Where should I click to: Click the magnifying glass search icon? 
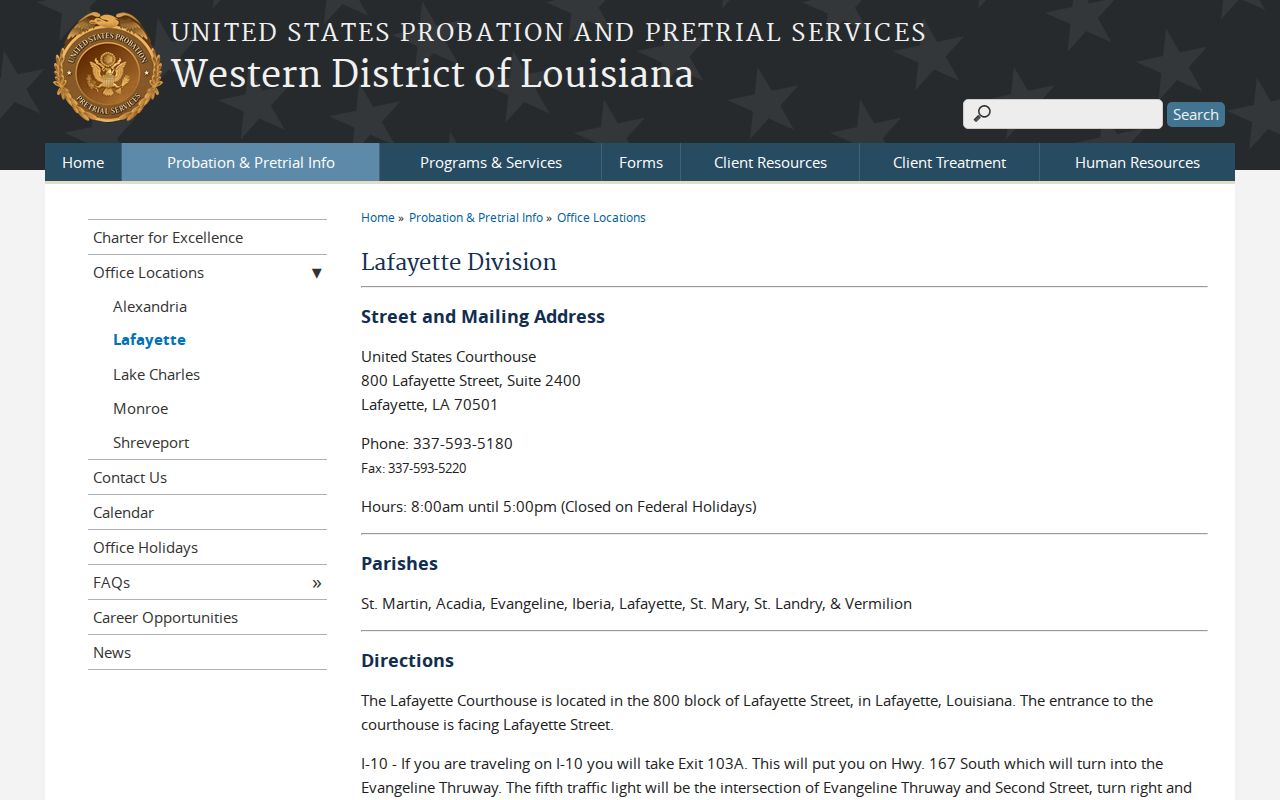pyautogui.click(x=982, y=114)
